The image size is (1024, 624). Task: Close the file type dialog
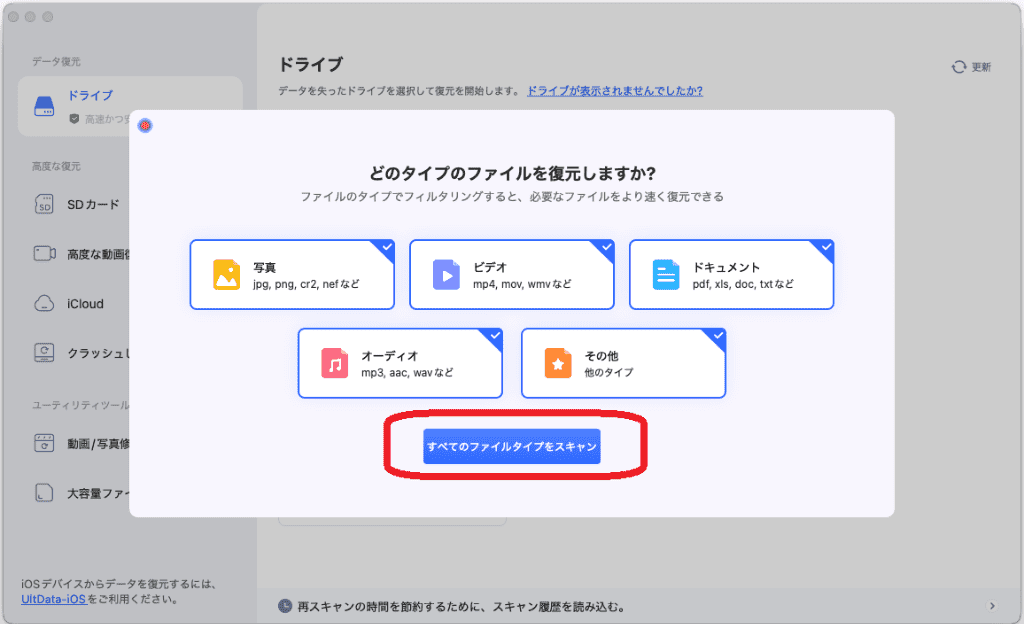(145, 125)
